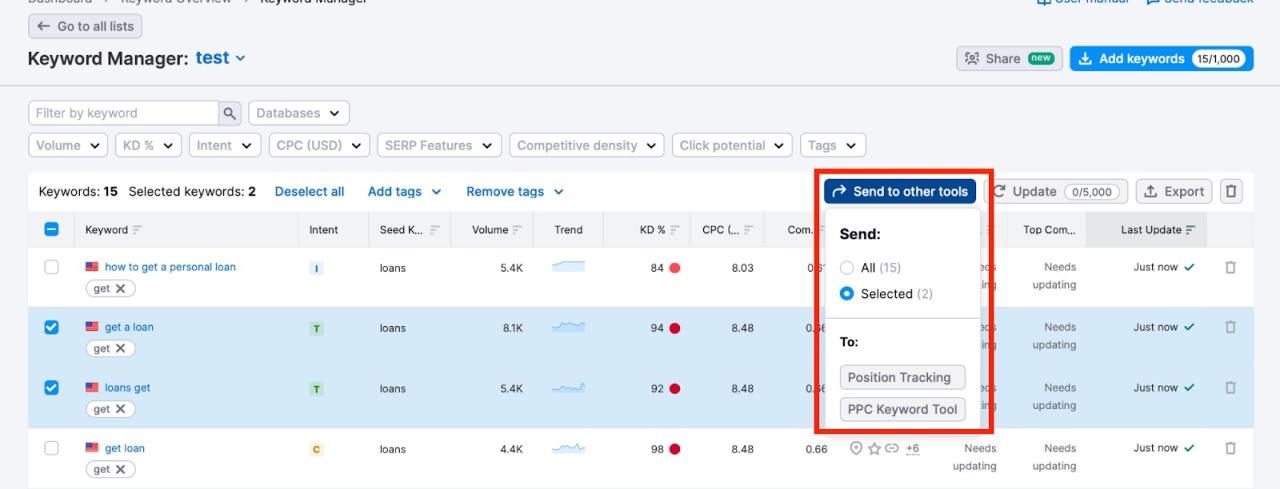Screen dimensions: 1280x489
Task: Click the Trend column header
Action: pos(568,230)
